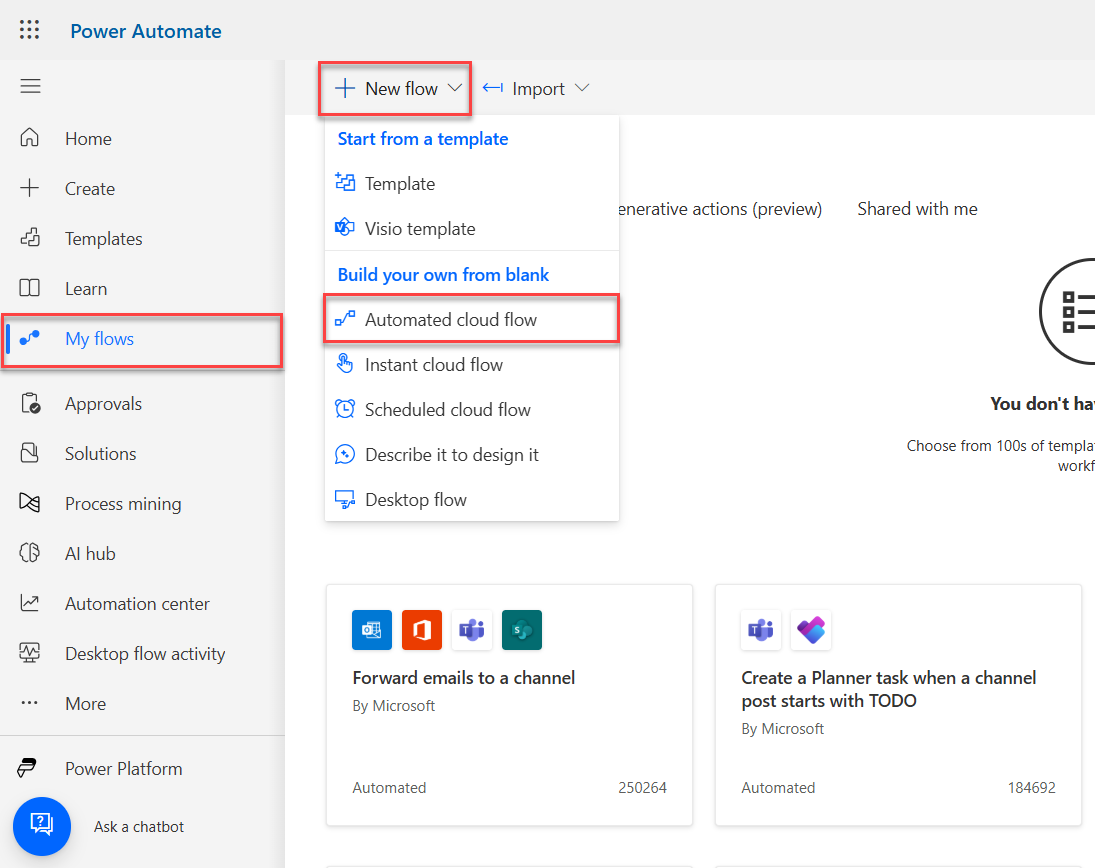The image size is (1095, 868).
Task: Click the Import arrow icon
Action: (493, 88)
